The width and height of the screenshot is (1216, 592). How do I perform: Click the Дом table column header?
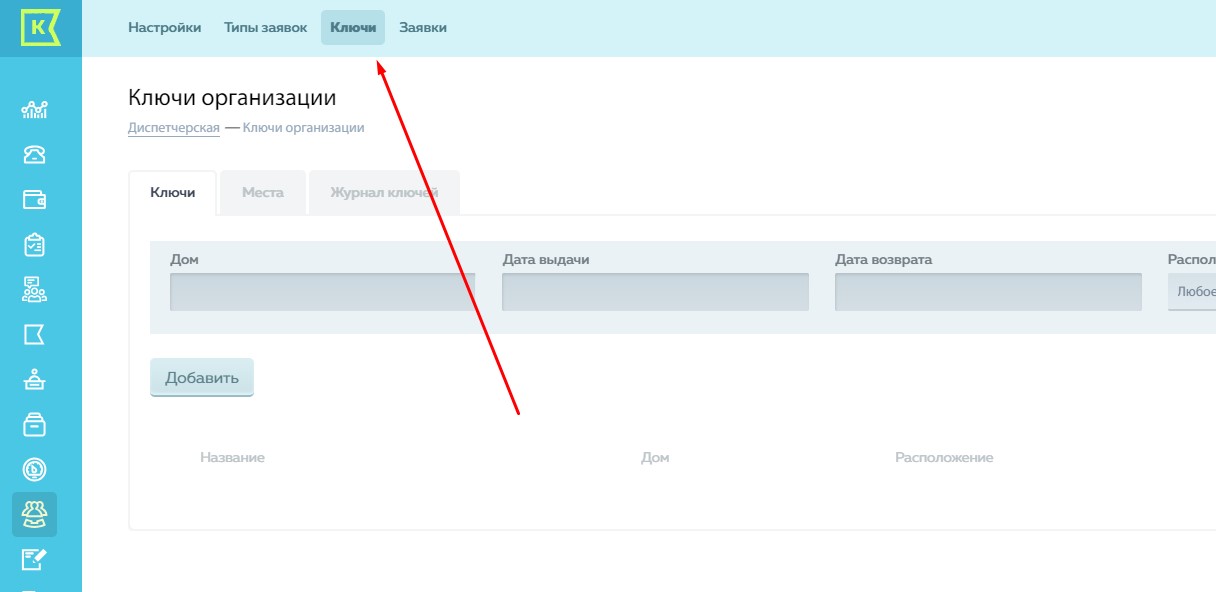click(x=655, y=458)
